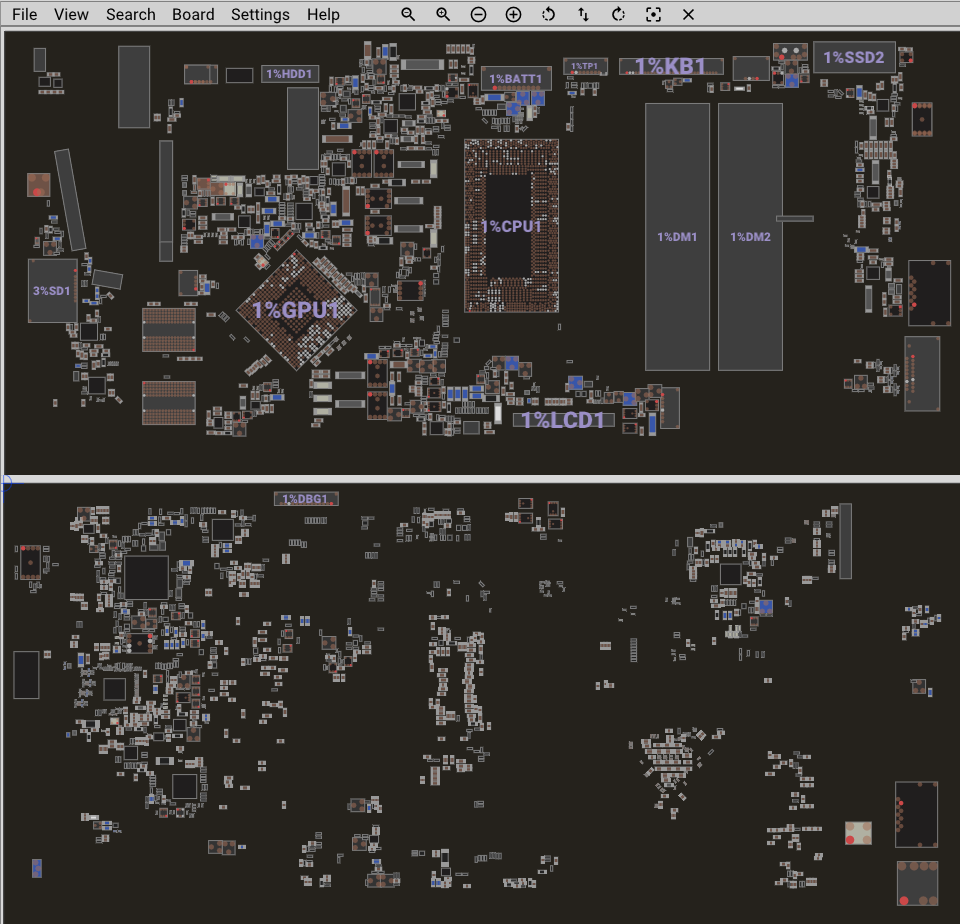Screen dimensions: 960x924
Task: Click the X icon in toolbar
Action: 688,14
